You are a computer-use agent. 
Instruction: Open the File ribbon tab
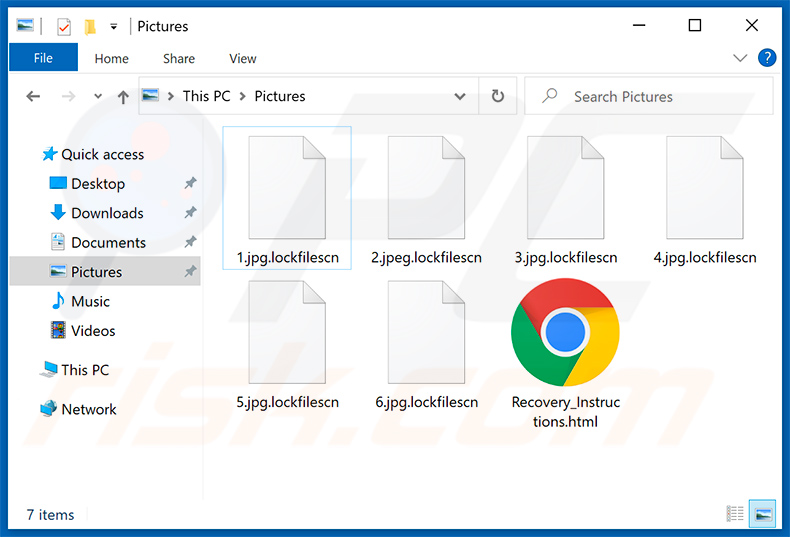pos(43,58)
